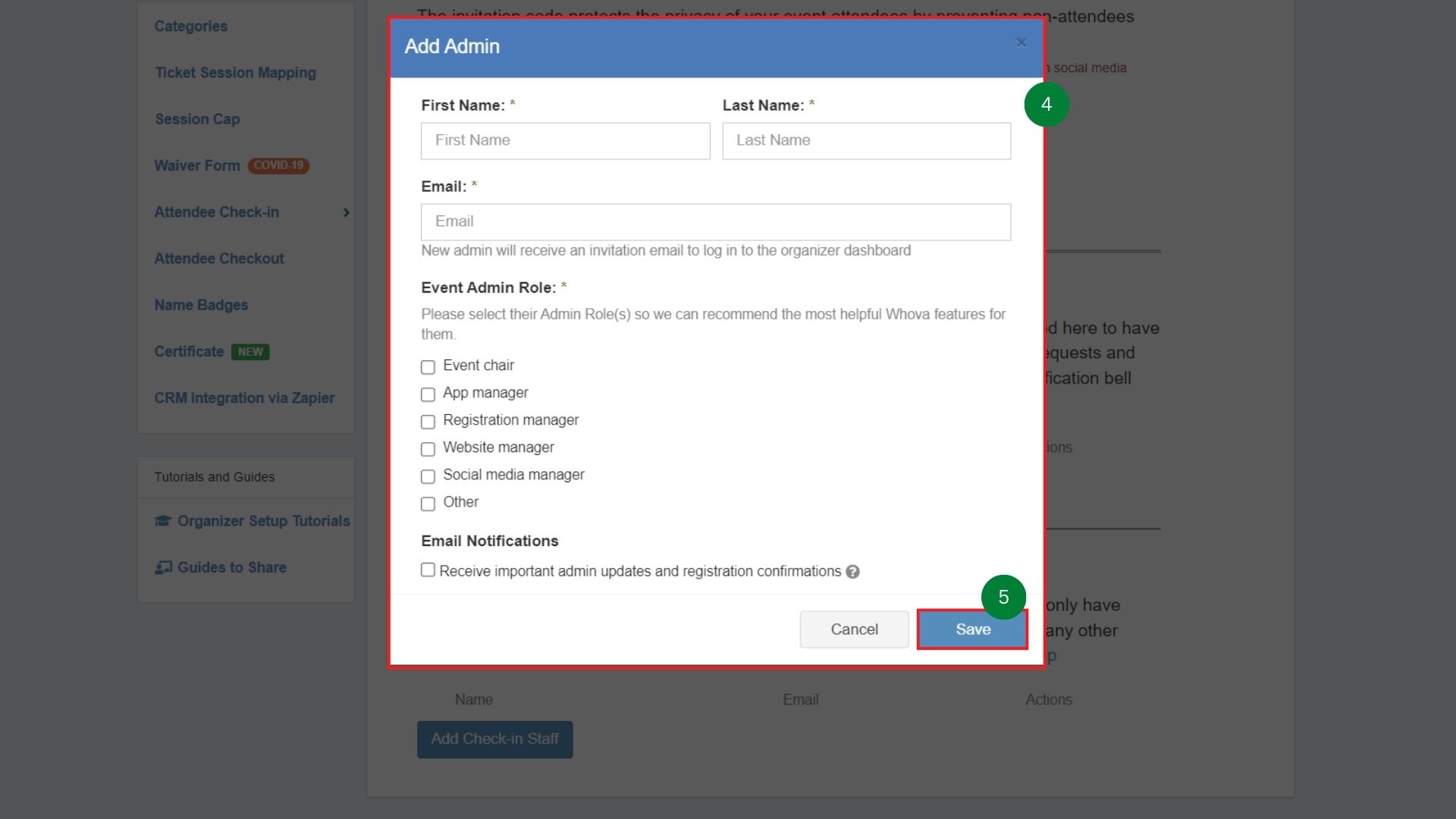The width and height of the screenshot is (1456, 819).
Task: Click the Email input field
Action: (x=715, y=221)
